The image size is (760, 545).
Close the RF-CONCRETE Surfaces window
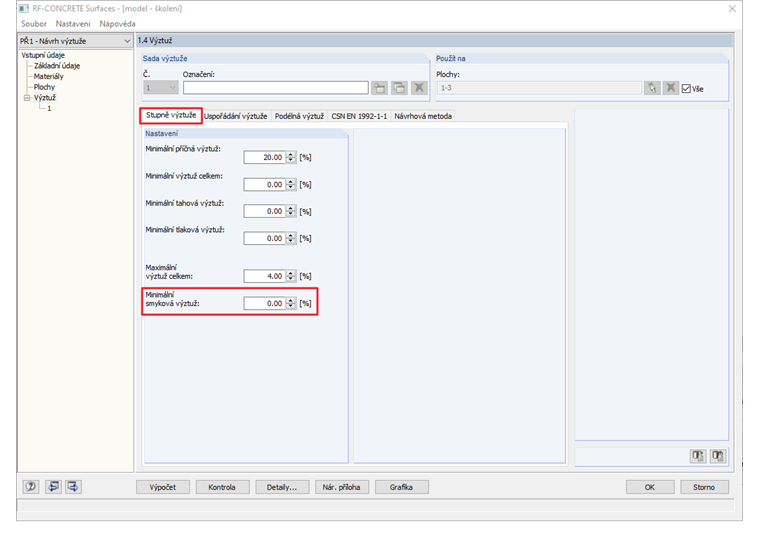point(732,9)
